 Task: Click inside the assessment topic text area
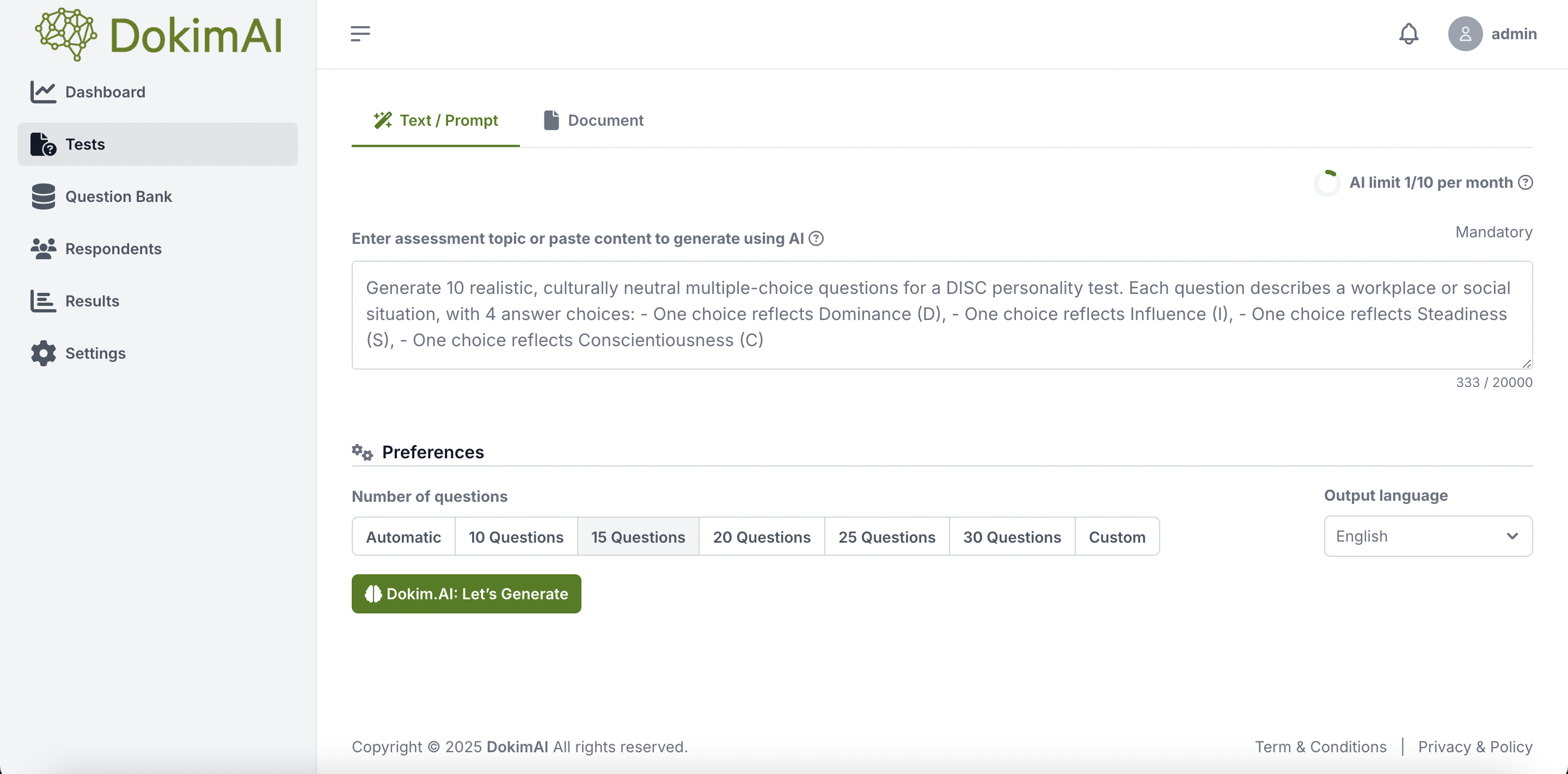click(x=942, y=315)
